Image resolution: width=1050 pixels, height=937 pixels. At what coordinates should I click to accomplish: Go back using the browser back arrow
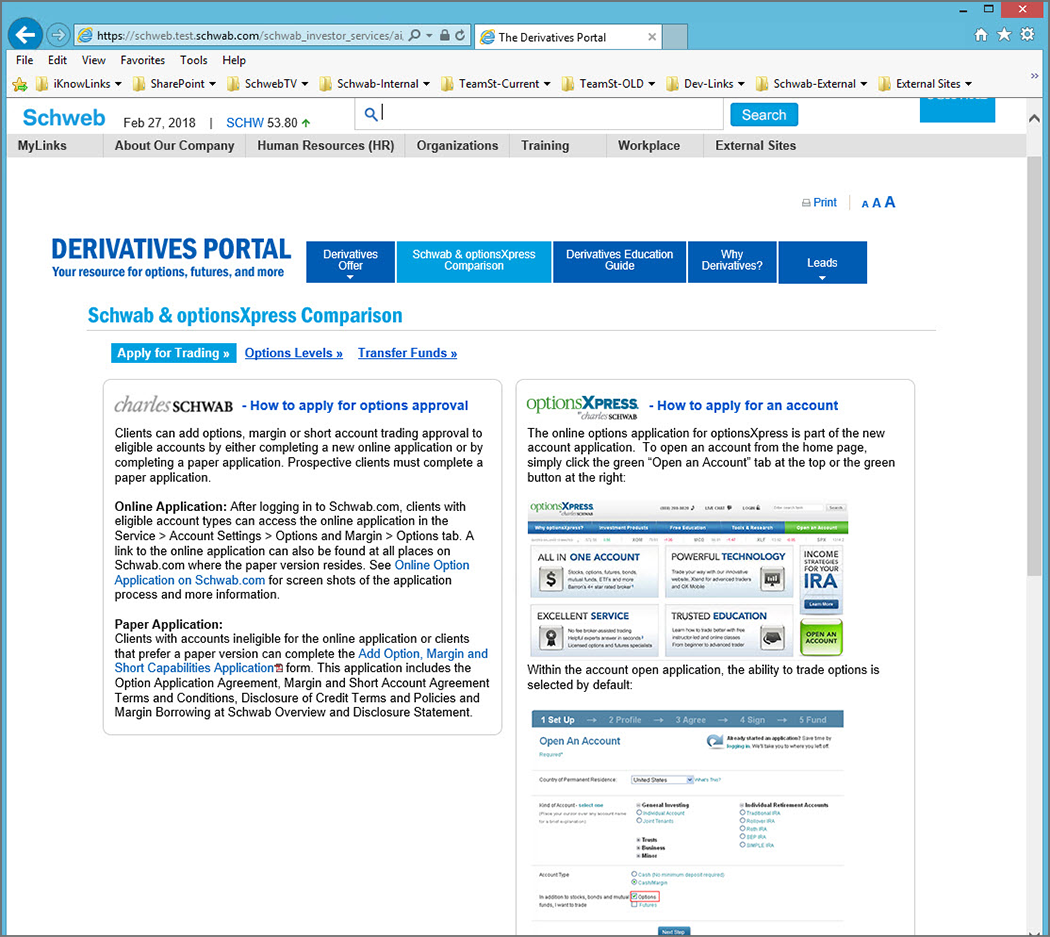point(25,35)
